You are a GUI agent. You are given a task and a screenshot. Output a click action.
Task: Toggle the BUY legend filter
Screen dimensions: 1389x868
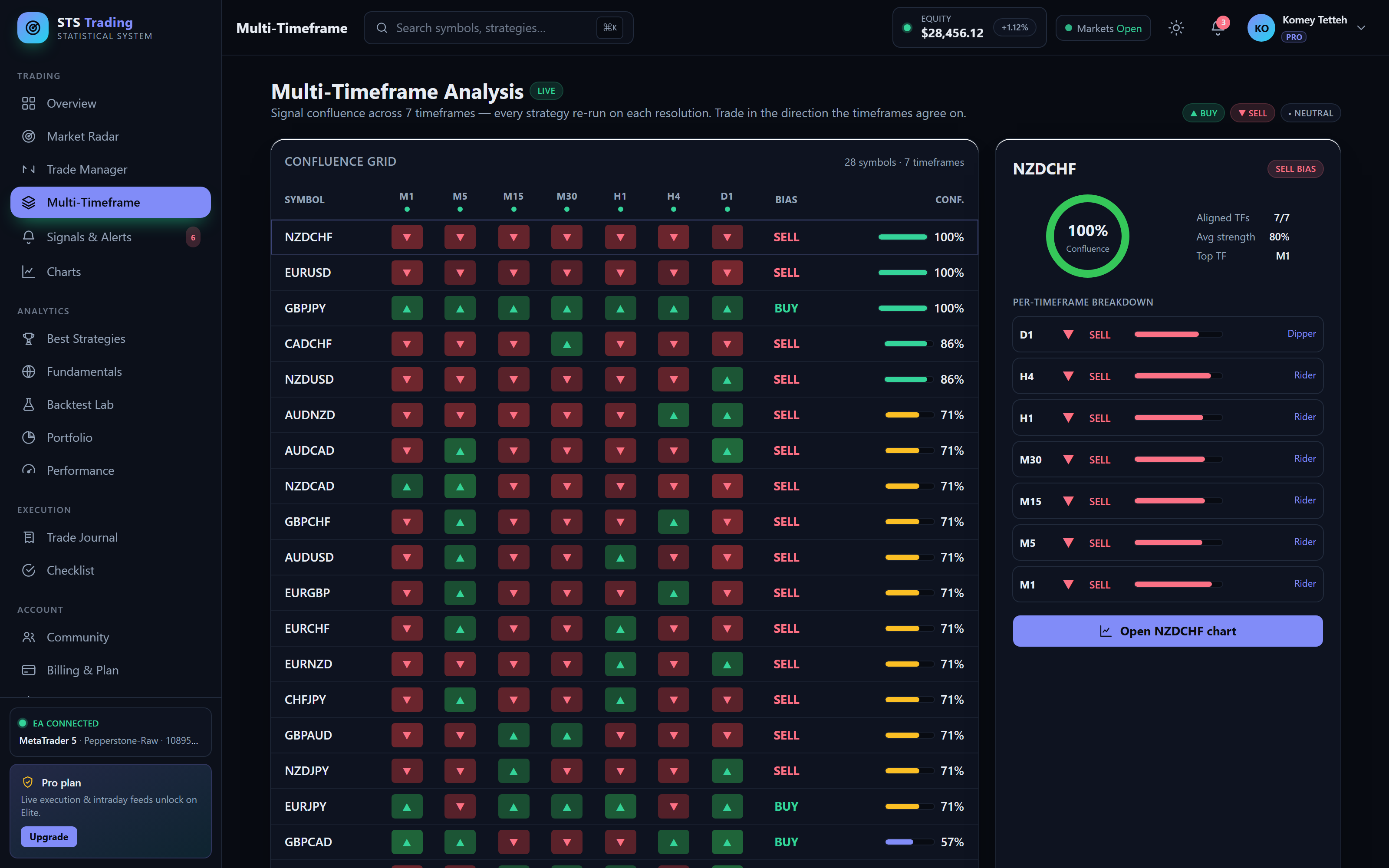(1204, 113)
